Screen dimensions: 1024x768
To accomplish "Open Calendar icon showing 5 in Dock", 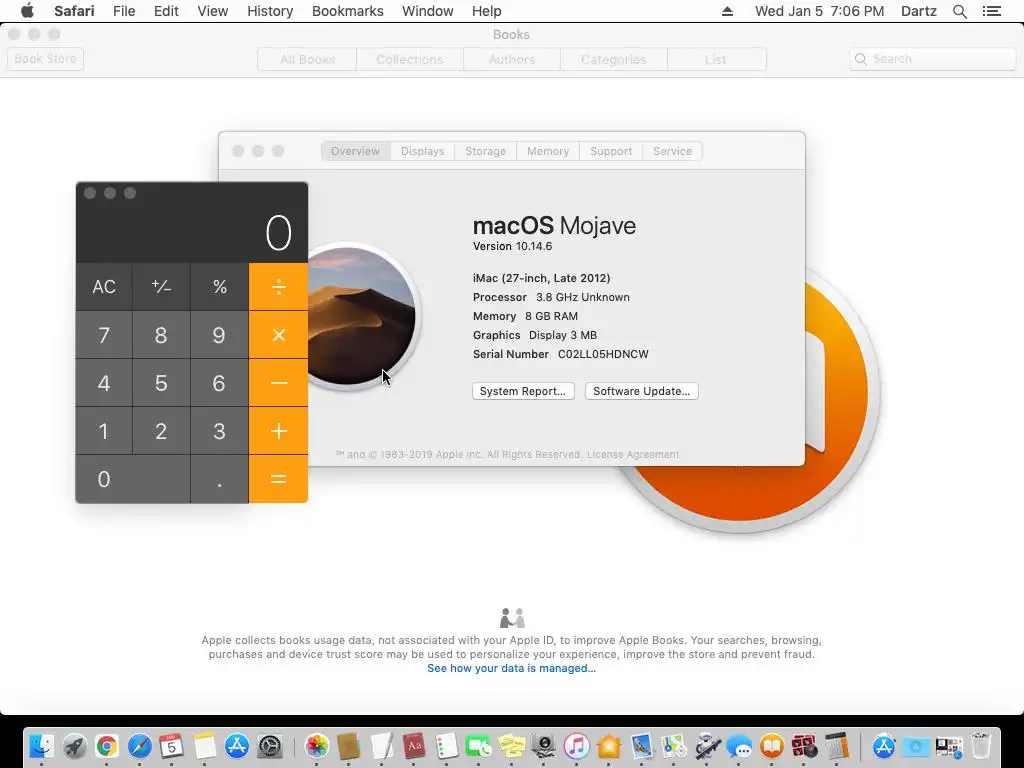I will click(x=172, y=746).
